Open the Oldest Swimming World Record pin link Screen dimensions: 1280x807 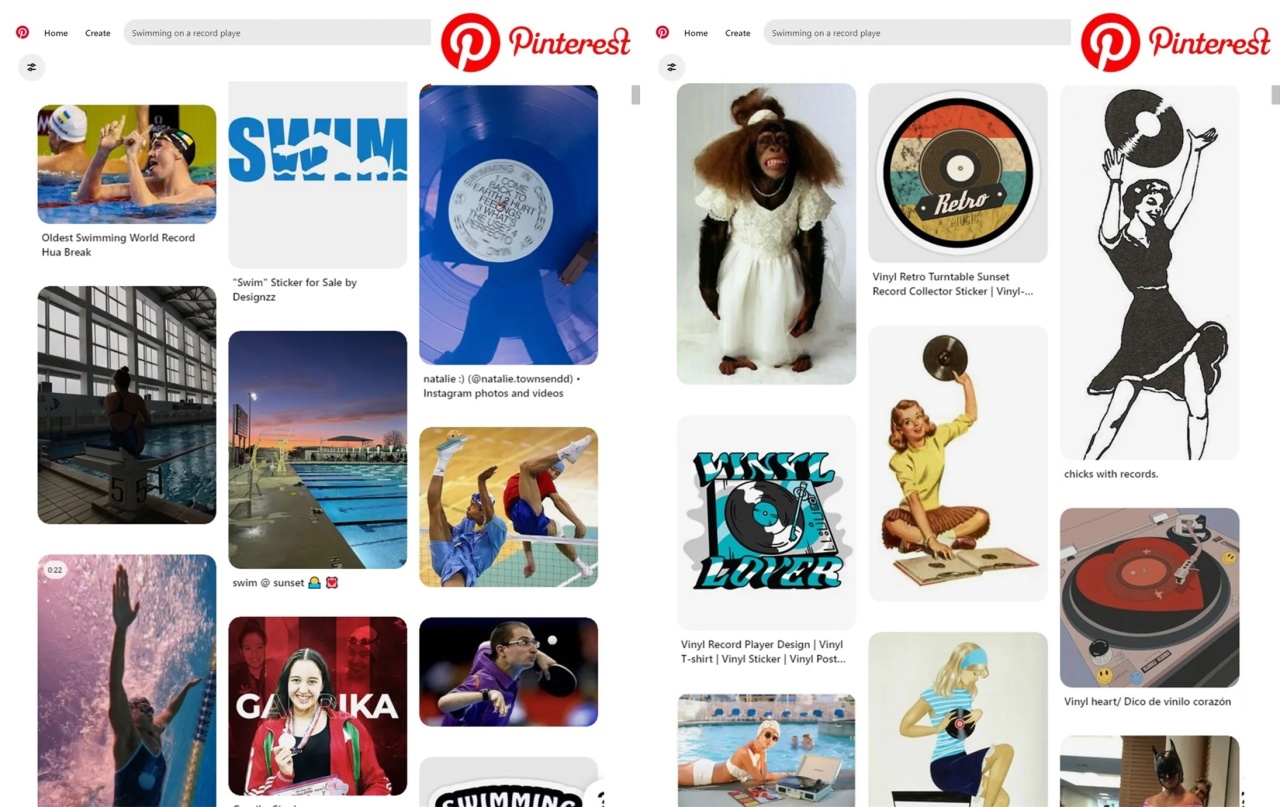click(118, 245)
